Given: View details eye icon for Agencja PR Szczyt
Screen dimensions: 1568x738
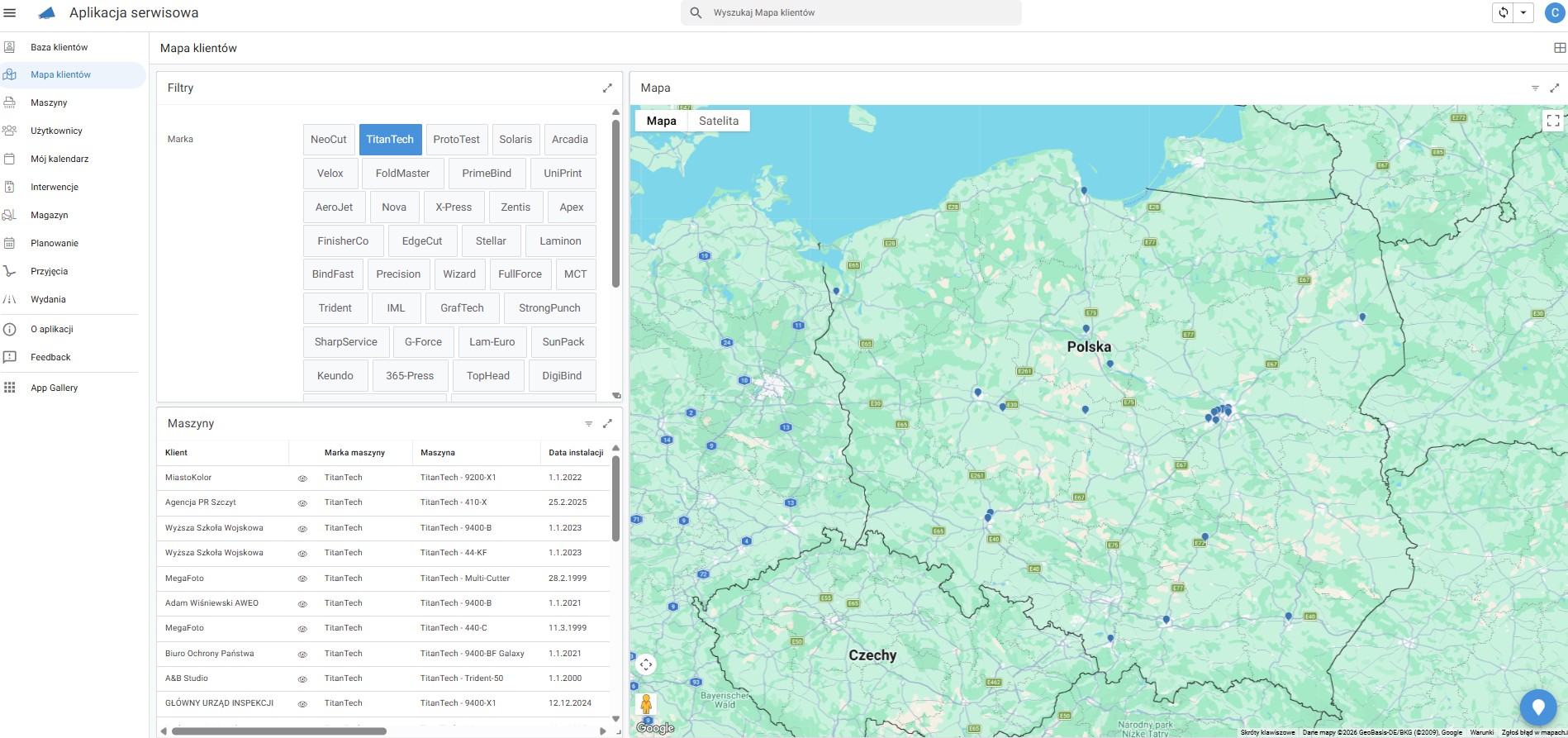Looking at the screenshot, I should pyautogui.click(x=302, y=503).
